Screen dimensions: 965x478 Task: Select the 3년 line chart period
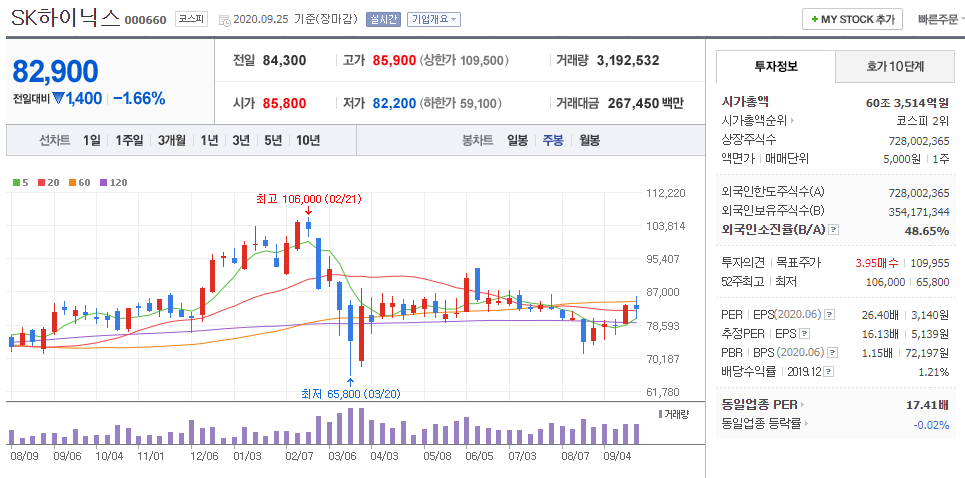[241, 140]
